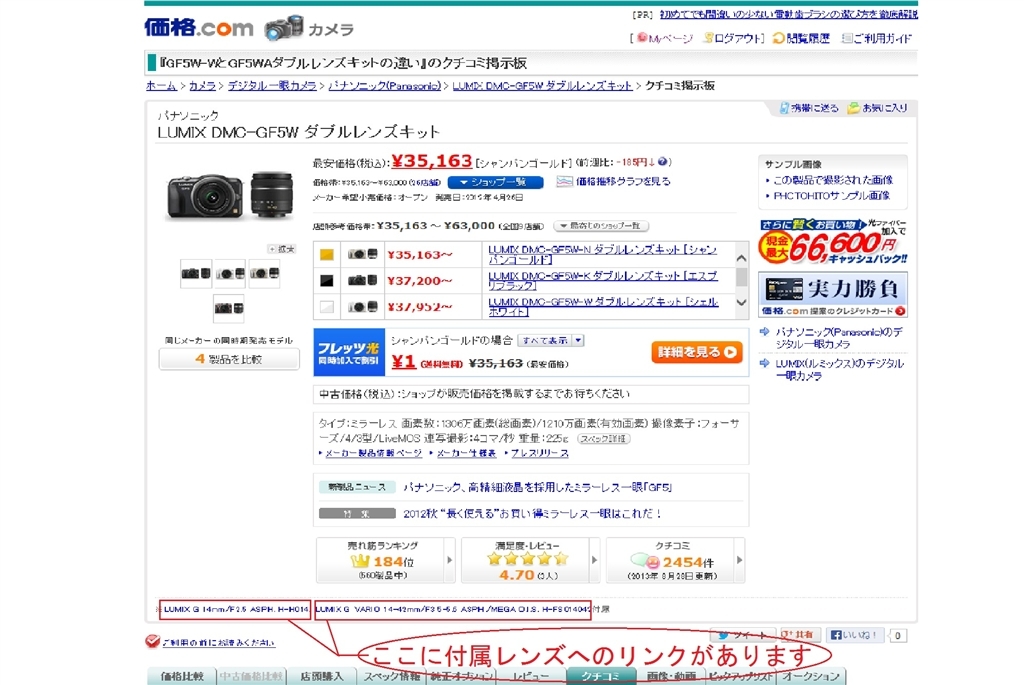Click 携帯に送る icon link
Image resolution: width=1024 pixels, height=685 pixels.
808,108
